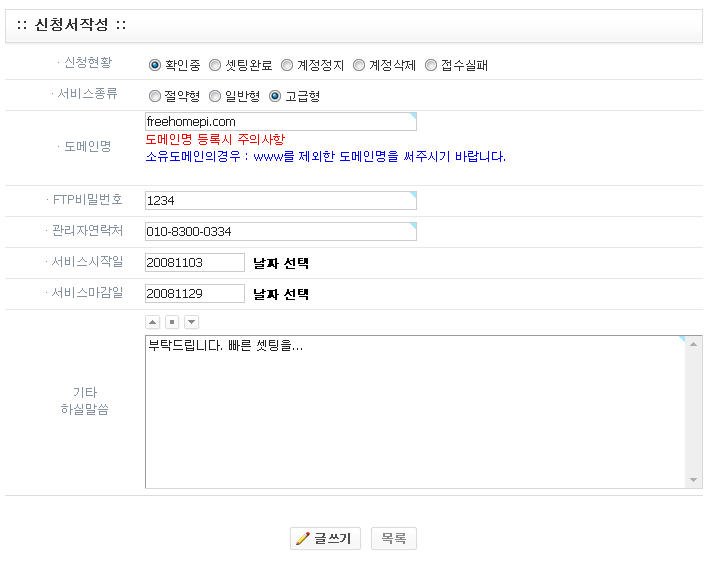The height and width of the screenshot is (562, 712).
Task: Click the FTP비밀번호 row label
Action: tap(88, 199)
